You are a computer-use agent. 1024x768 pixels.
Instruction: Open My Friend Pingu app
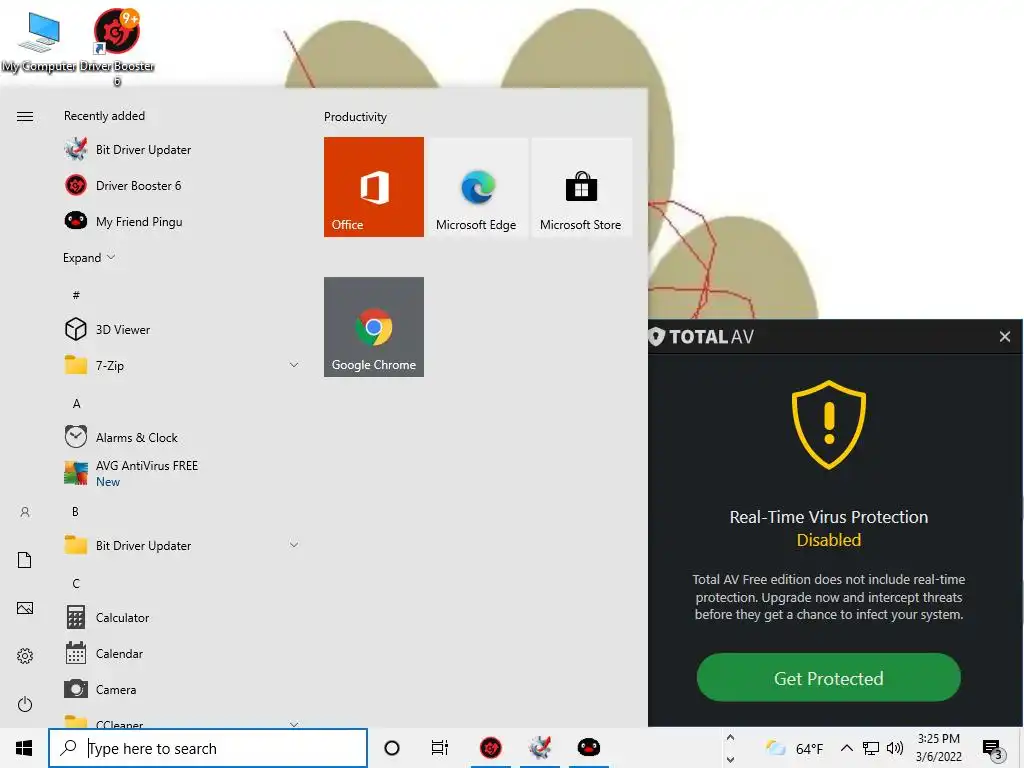tap(181, 221)
